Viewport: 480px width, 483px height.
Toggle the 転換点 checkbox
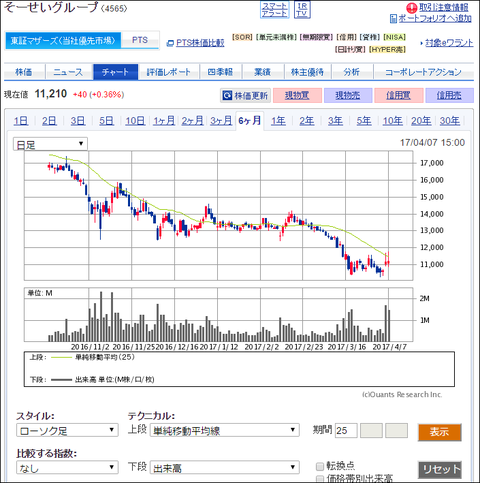320,466
